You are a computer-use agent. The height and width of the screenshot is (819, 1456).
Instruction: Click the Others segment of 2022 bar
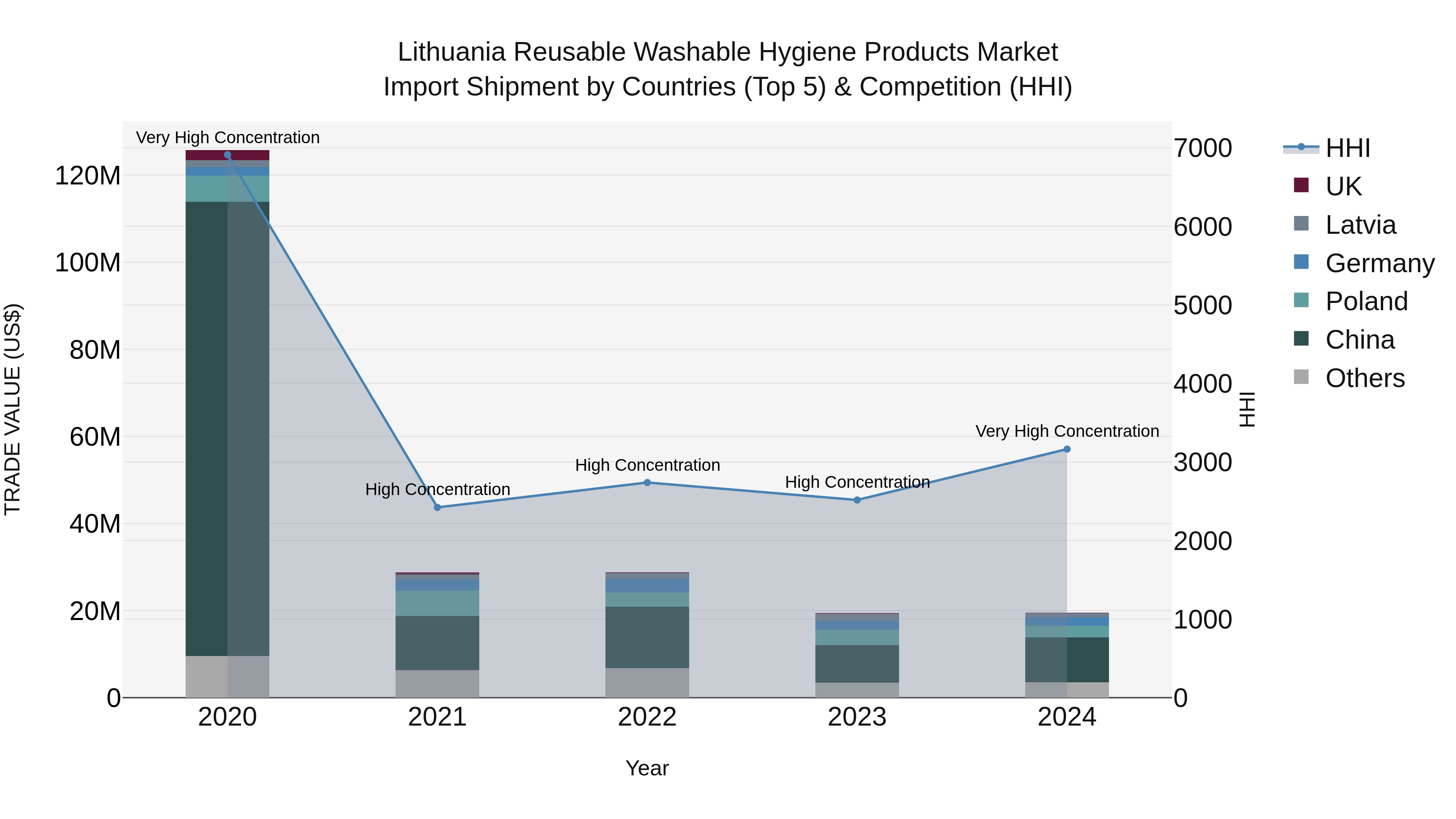coord(647,683)
